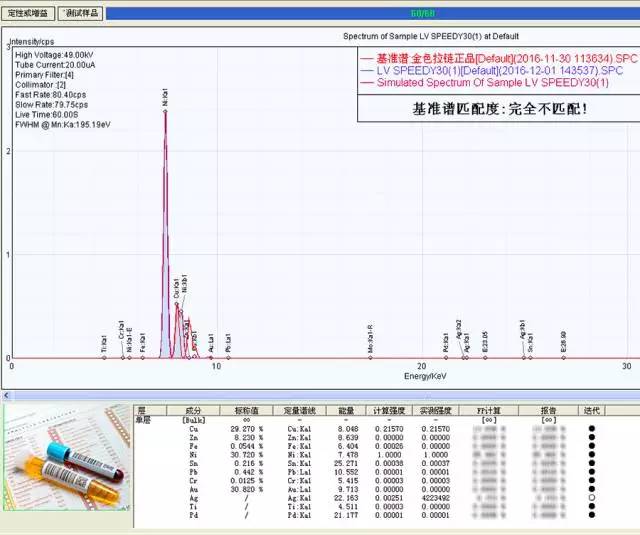Screen dimensions: 640x535
Task: Select the Cu nominal value 29.270 %
Action: pos(247,429)
